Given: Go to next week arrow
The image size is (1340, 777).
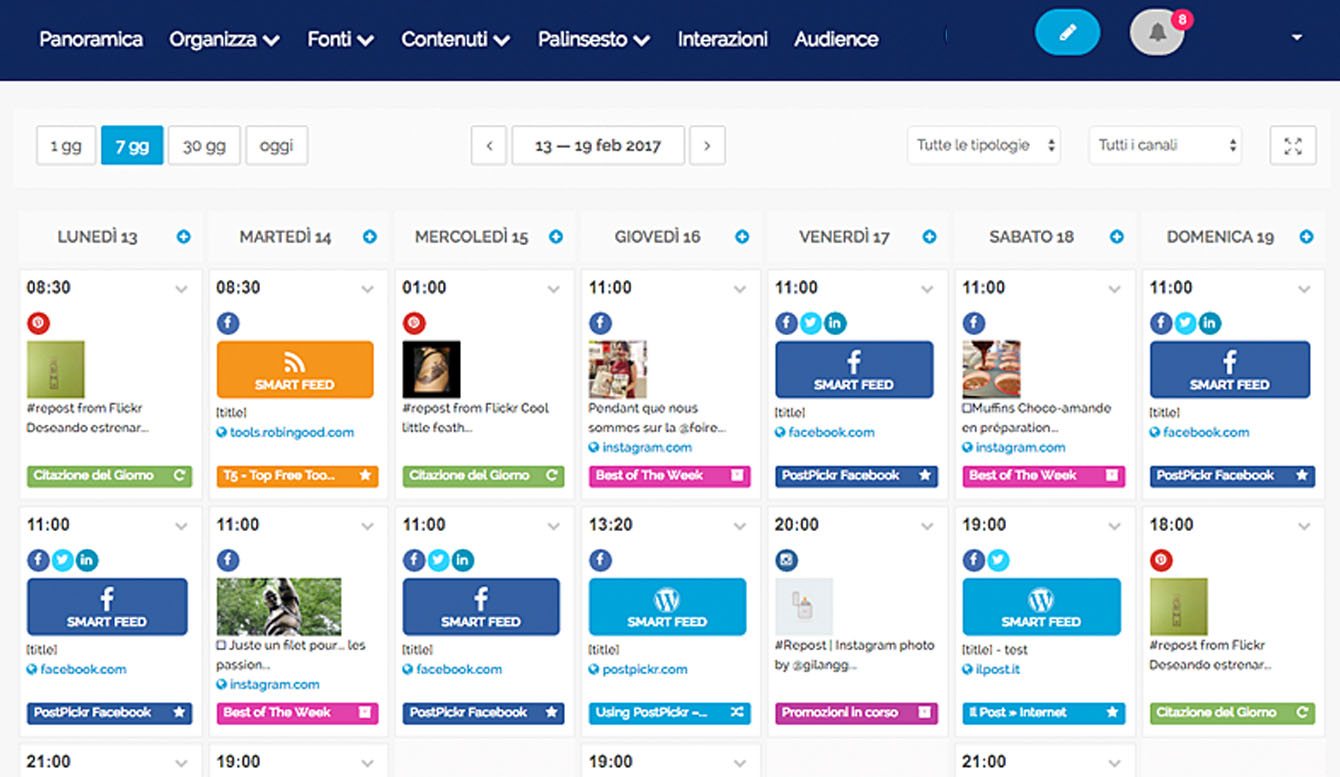Looking at the screenshot, I should tap(707, 146).
